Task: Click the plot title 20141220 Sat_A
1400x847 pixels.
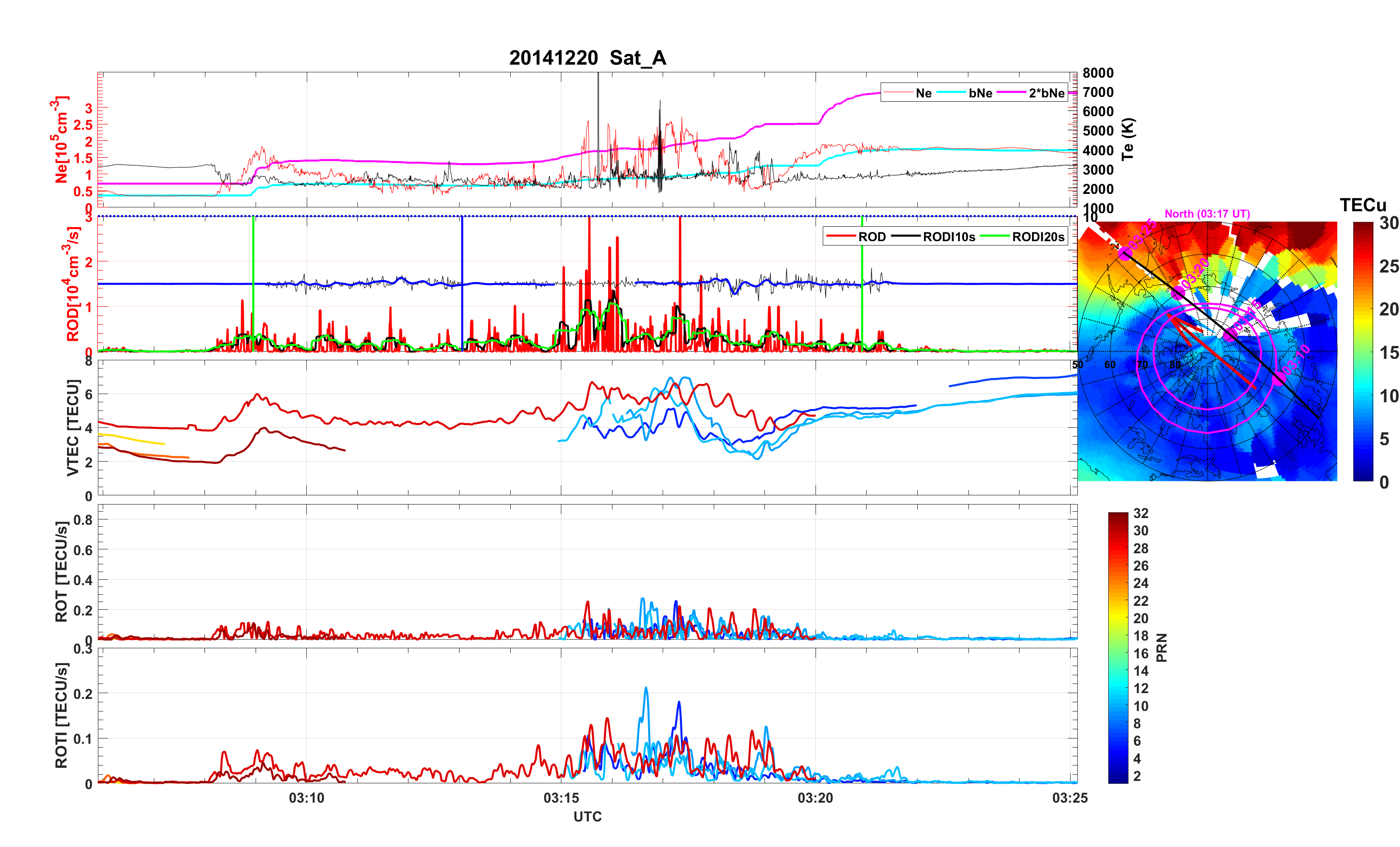Action: (587, 58)
